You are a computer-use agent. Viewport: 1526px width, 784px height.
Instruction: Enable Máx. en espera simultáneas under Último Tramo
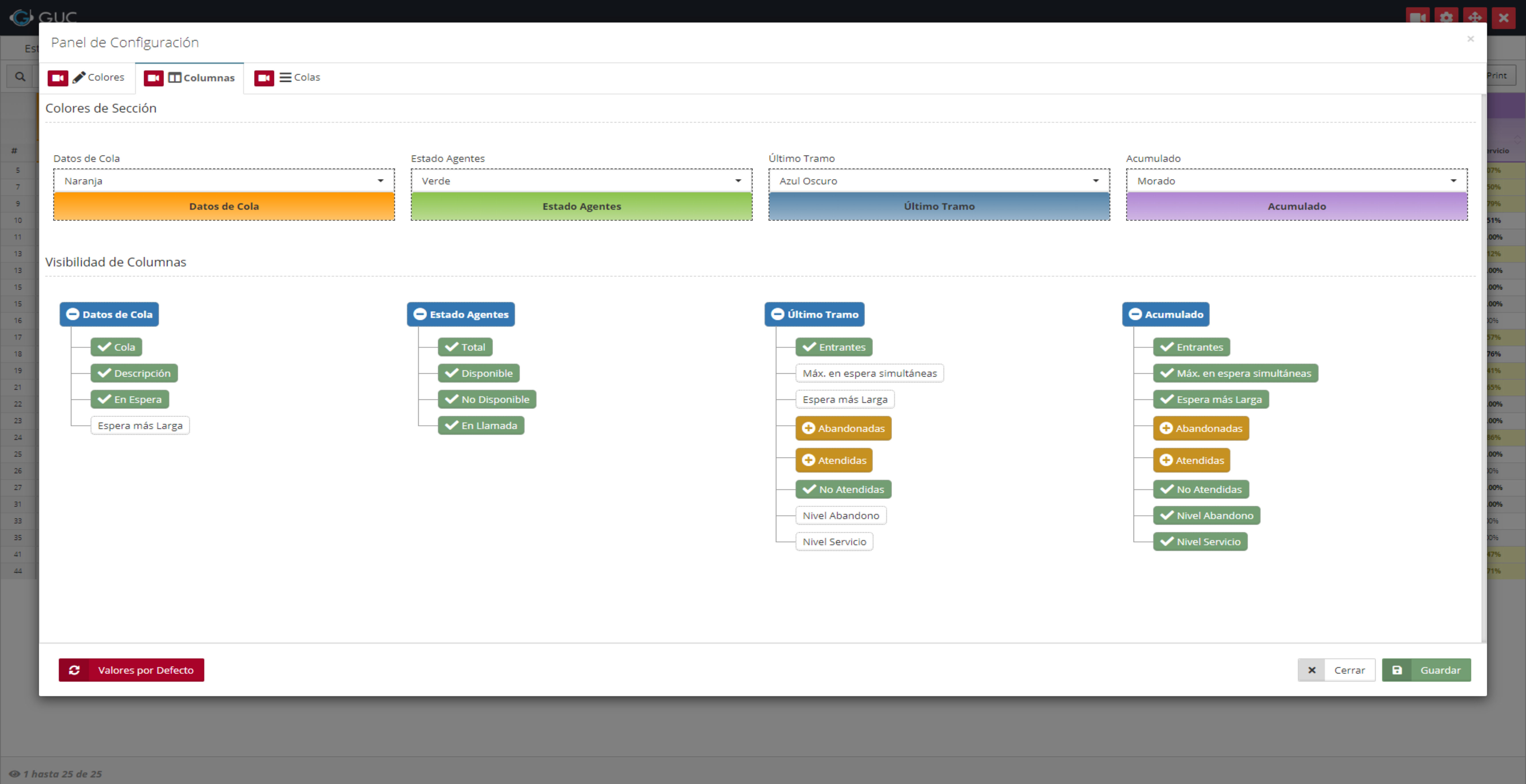(870, 373)
